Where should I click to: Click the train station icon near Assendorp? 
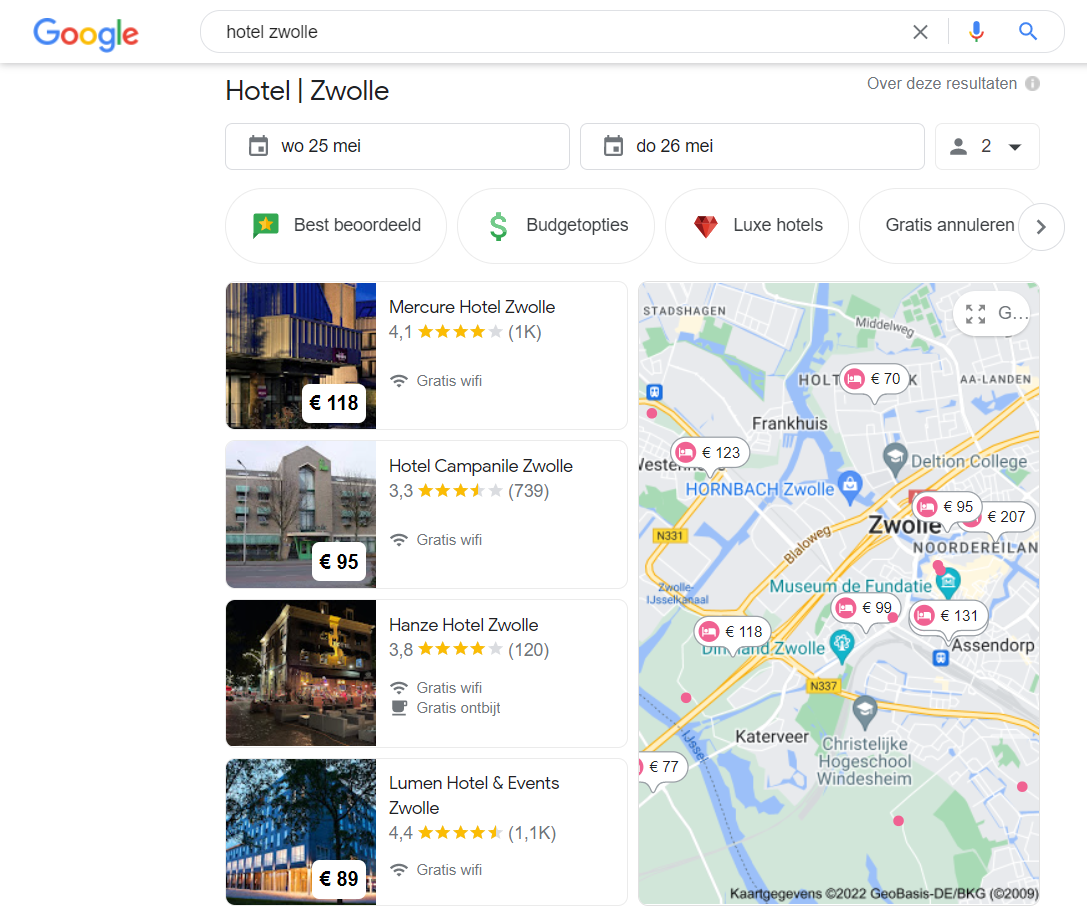(x=940, y=658)
